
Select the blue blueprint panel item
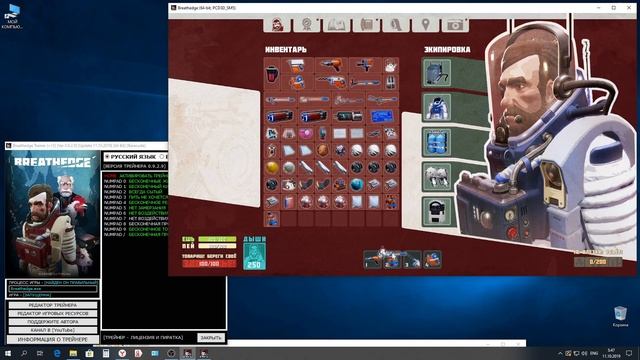[382, 116]
